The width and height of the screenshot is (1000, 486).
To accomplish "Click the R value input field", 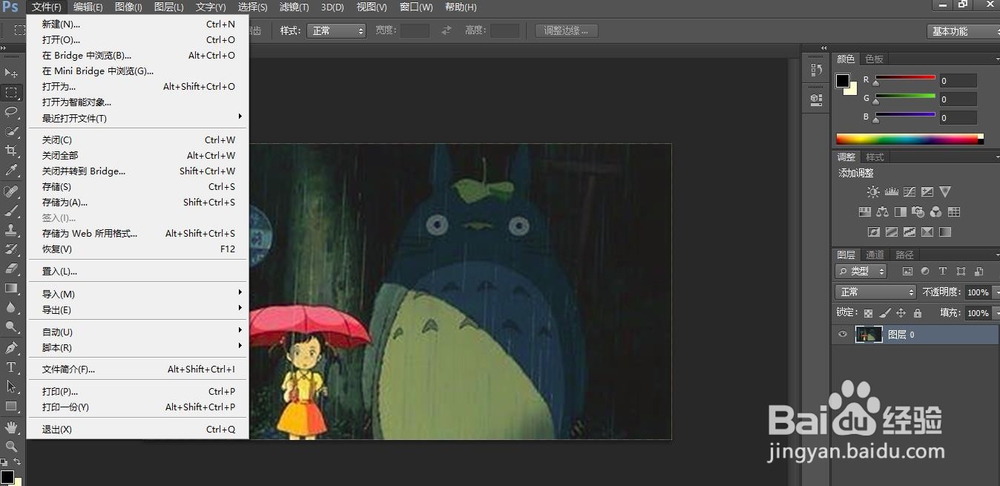I will (x=958, y=80).
